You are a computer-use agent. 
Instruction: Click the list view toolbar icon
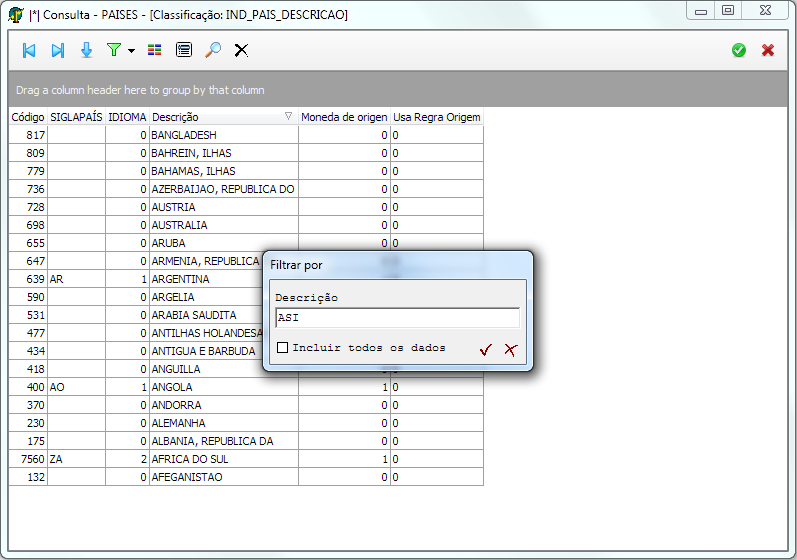tap(183, 50)
